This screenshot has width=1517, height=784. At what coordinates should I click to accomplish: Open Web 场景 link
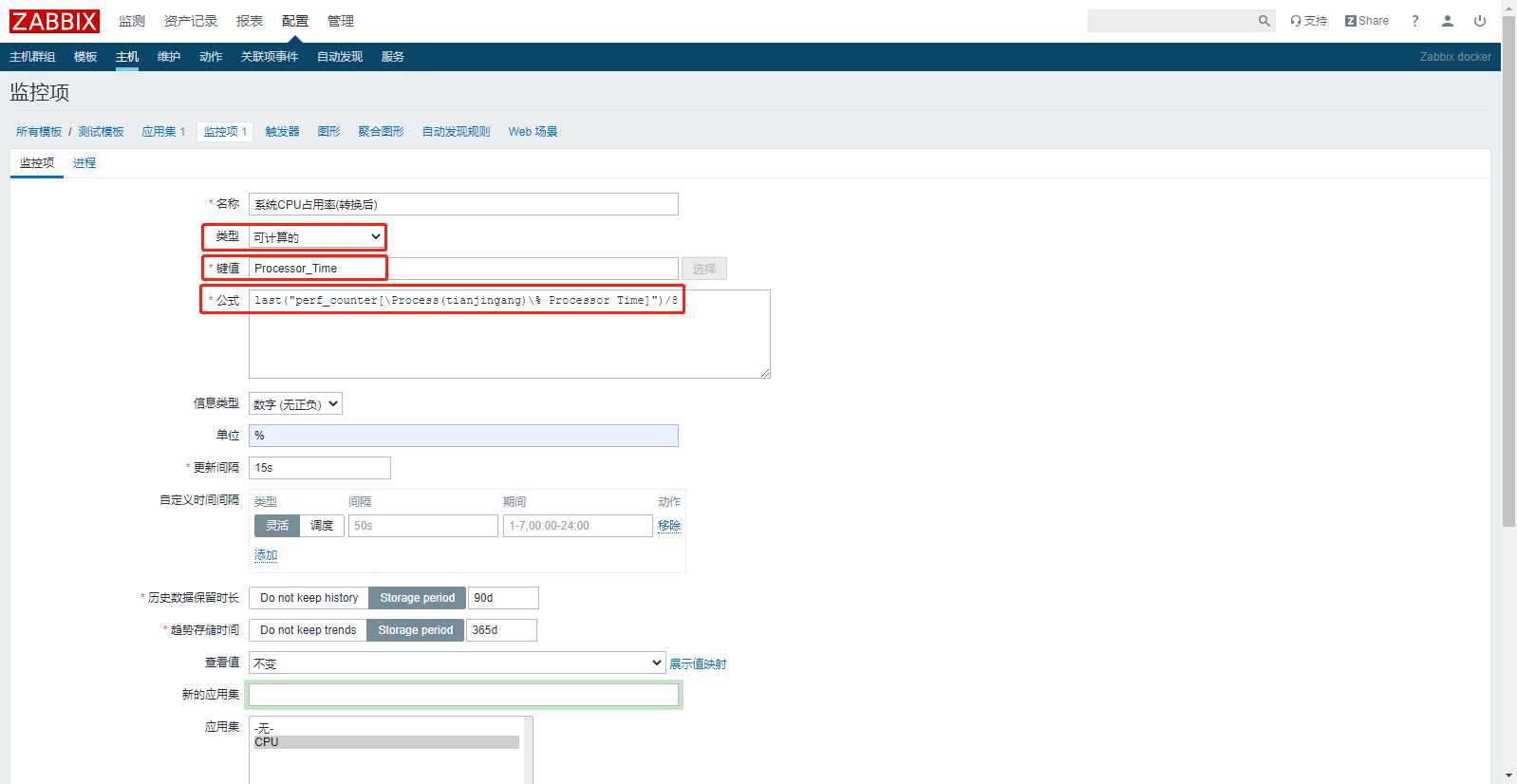(x=533, y=132)
